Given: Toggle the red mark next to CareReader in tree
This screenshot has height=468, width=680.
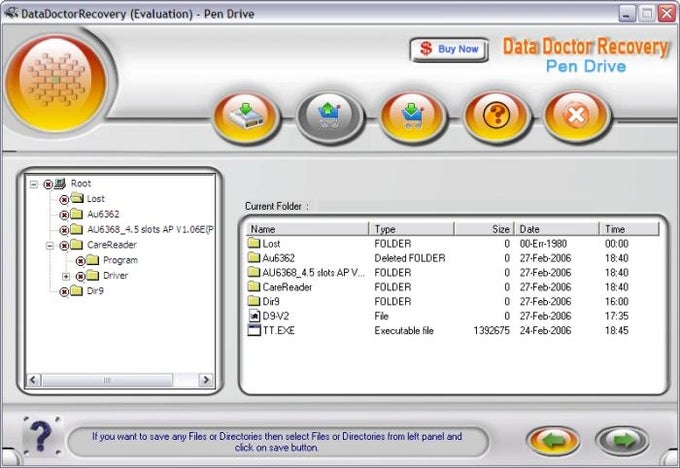Looking at the screenshot, I should [64, 245].
